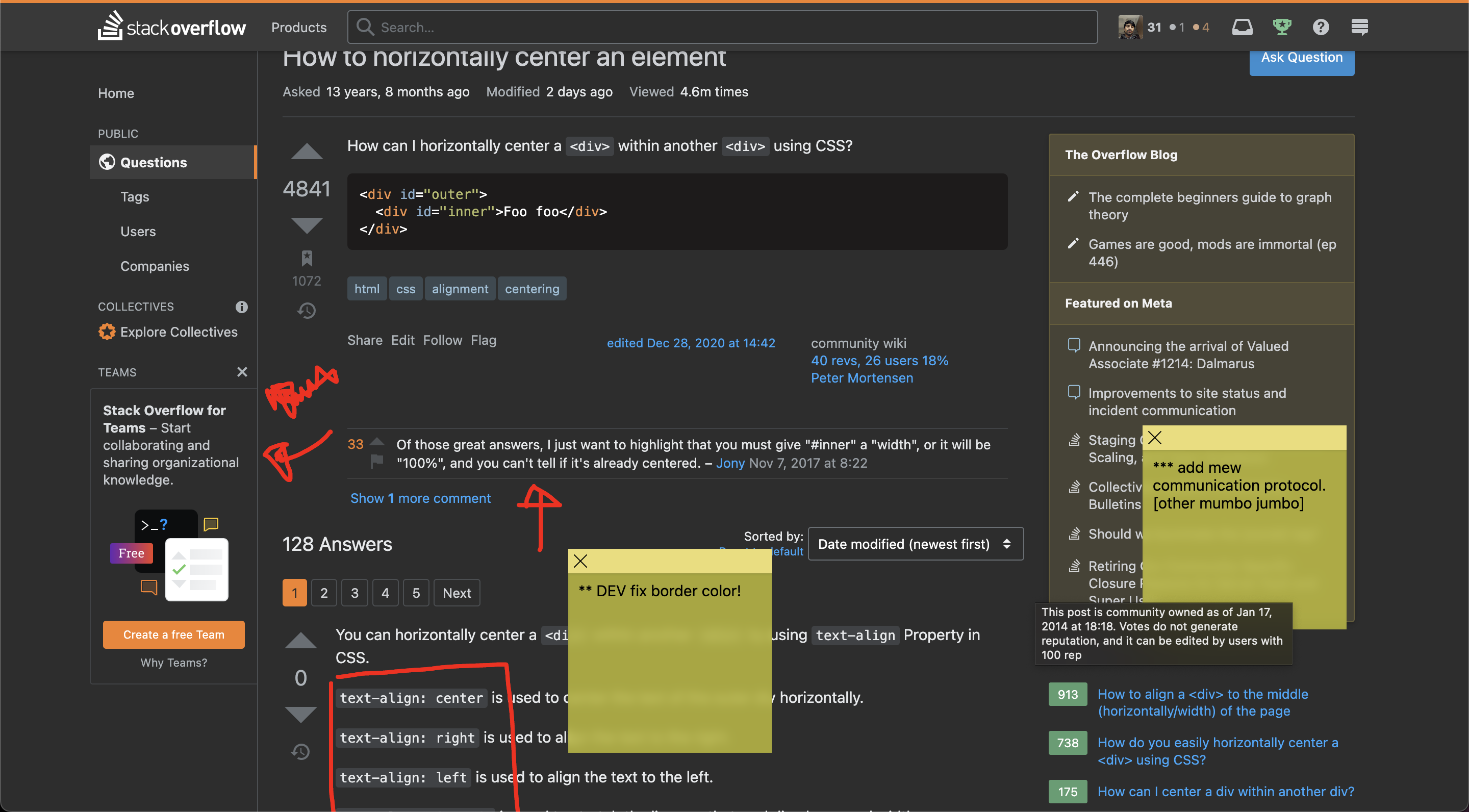Open the inbox icon in the top bar
1469x812 pixels.
[1242, 27]
